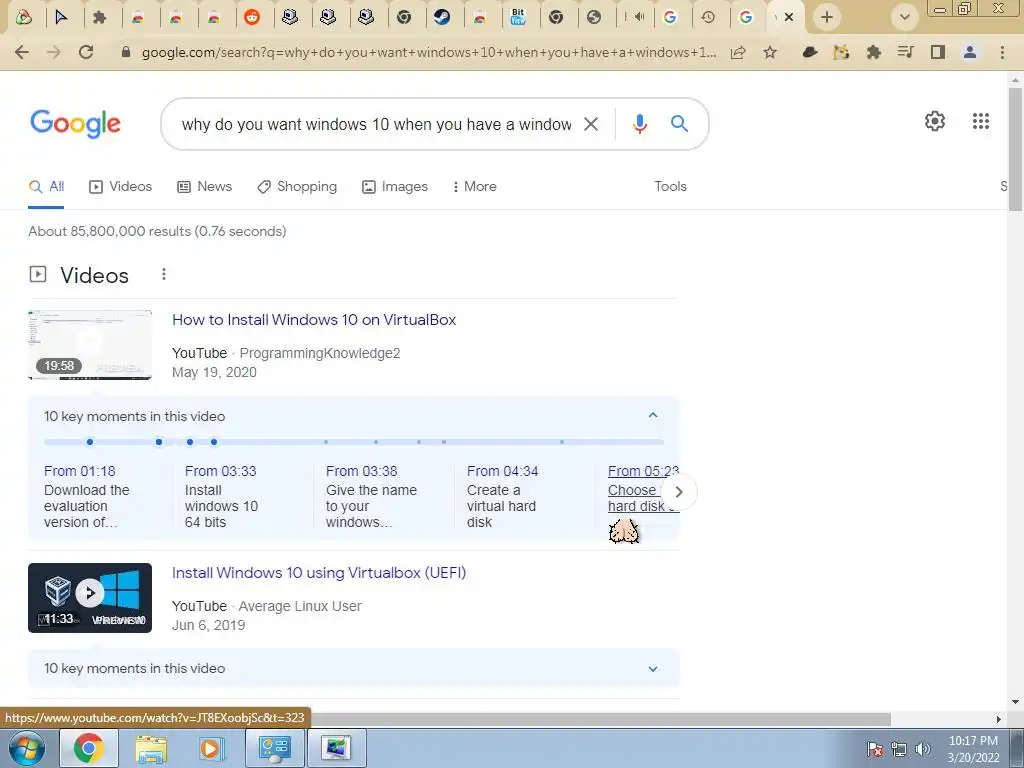Open Control Panel taskbar item
This screenshot has height=768, width=1024.
click(x=274, y=748)
